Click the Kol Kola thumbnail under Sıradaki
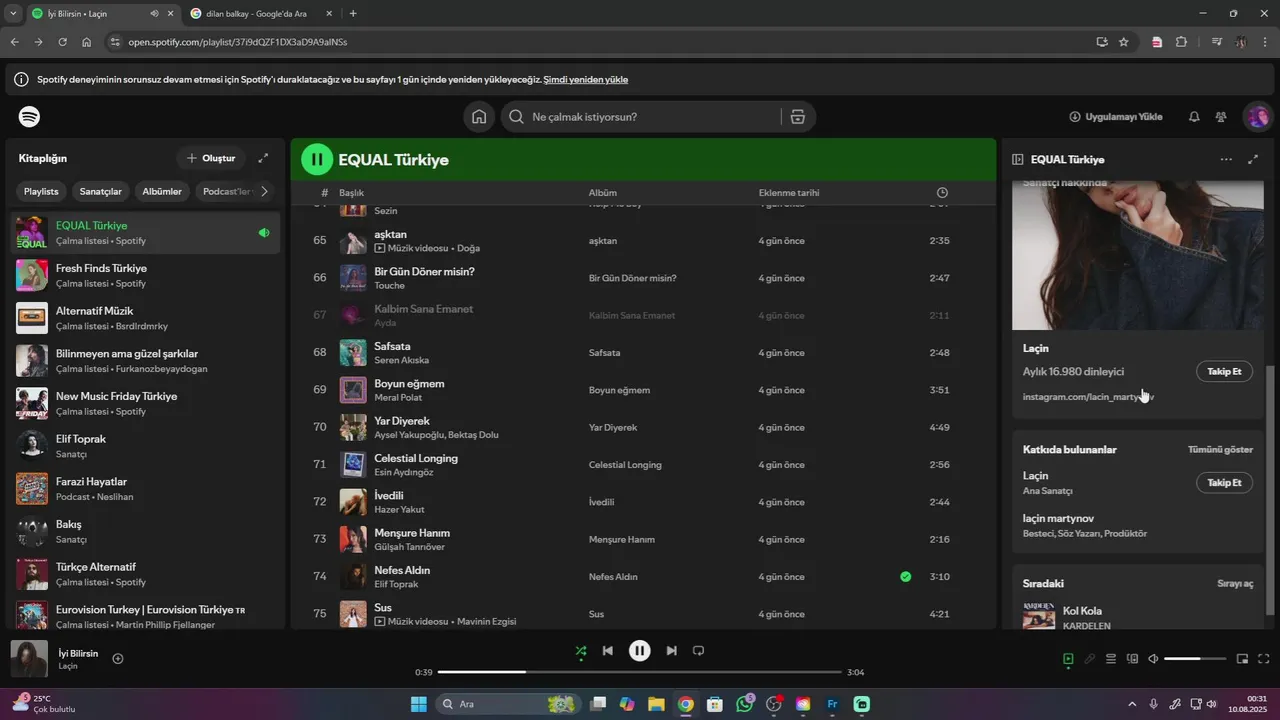The image size is (1280, 720). [x=1039, y=616]
